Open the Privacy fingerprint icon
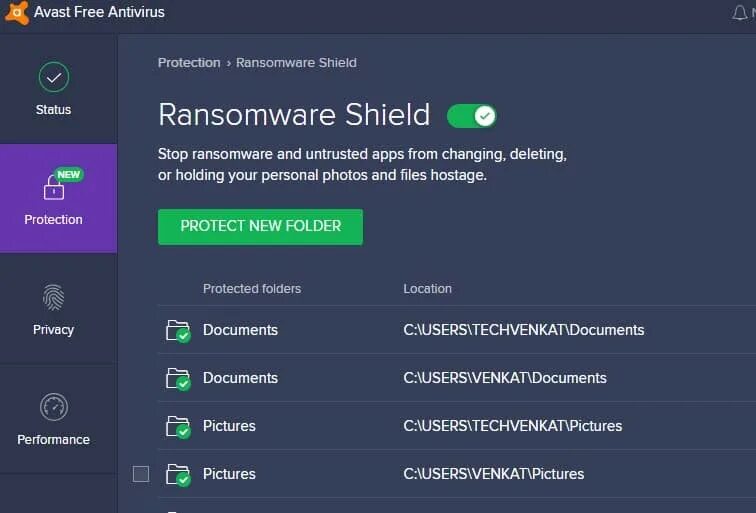 (x=54, y=297)
